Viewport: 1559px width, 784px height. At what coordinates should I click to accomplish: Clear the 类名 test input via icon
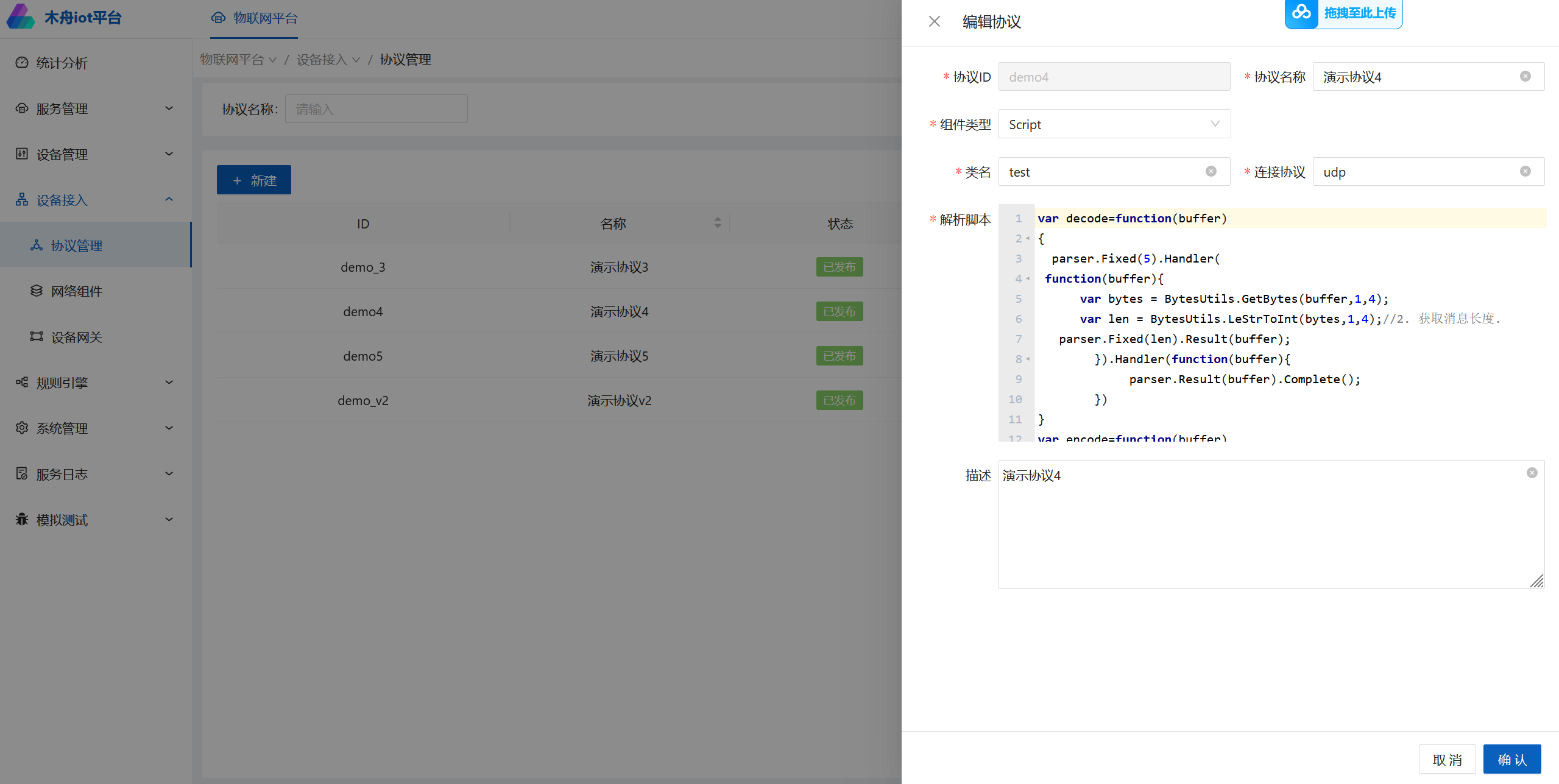pyautogui.click(x=1211, y=172)
